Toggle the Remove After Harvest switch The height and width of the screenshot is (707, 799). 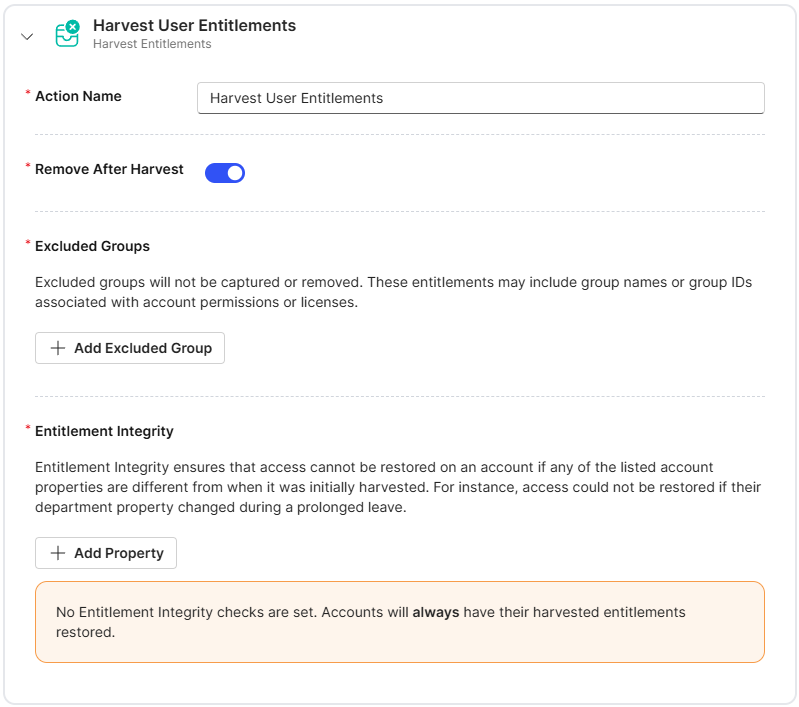tap(225, 173)
